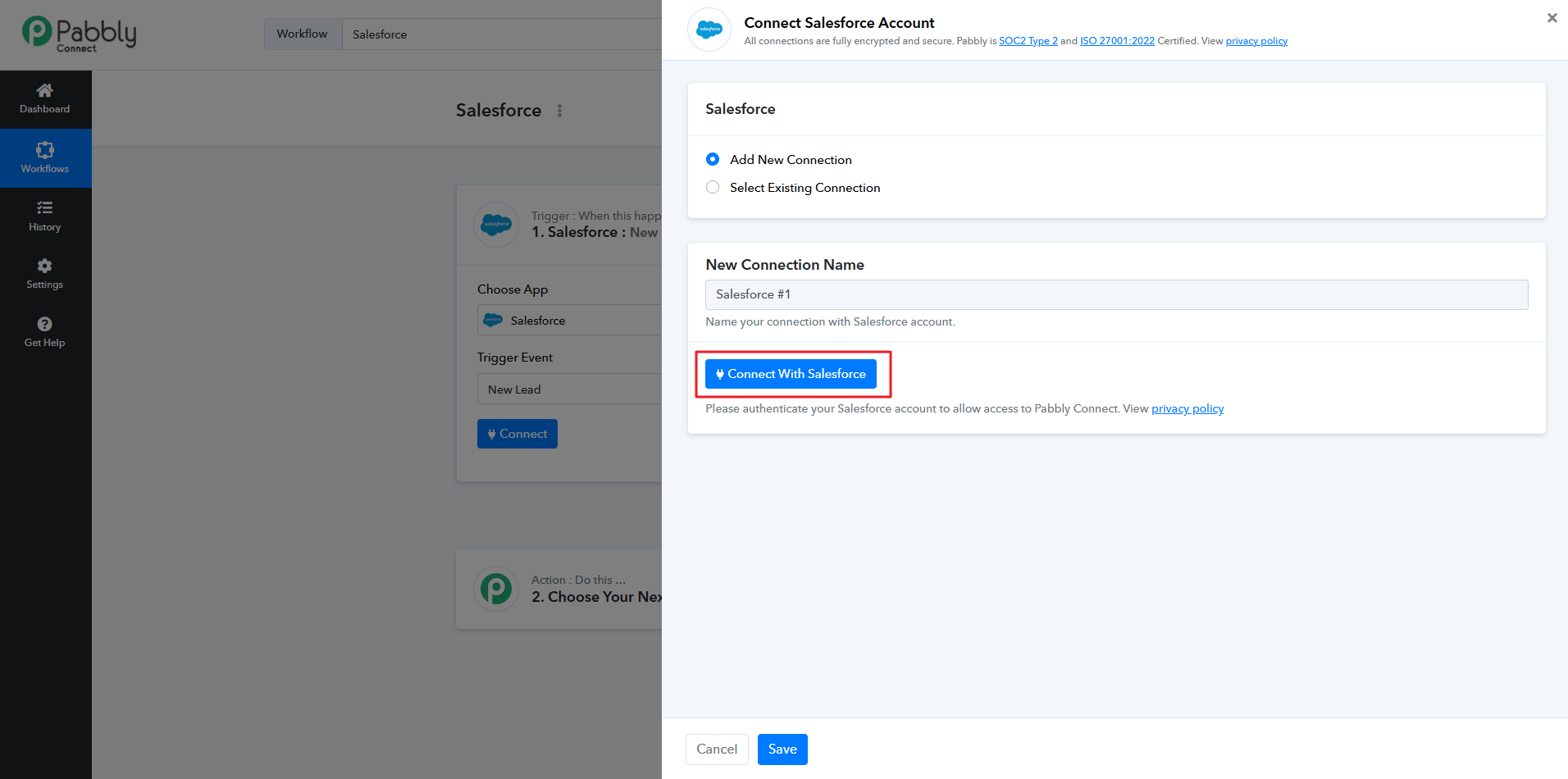Viewport: 1568px width, 779px height.
Task: Open the Salesforce workflow three-dot menu
Action: coord(559,111)
